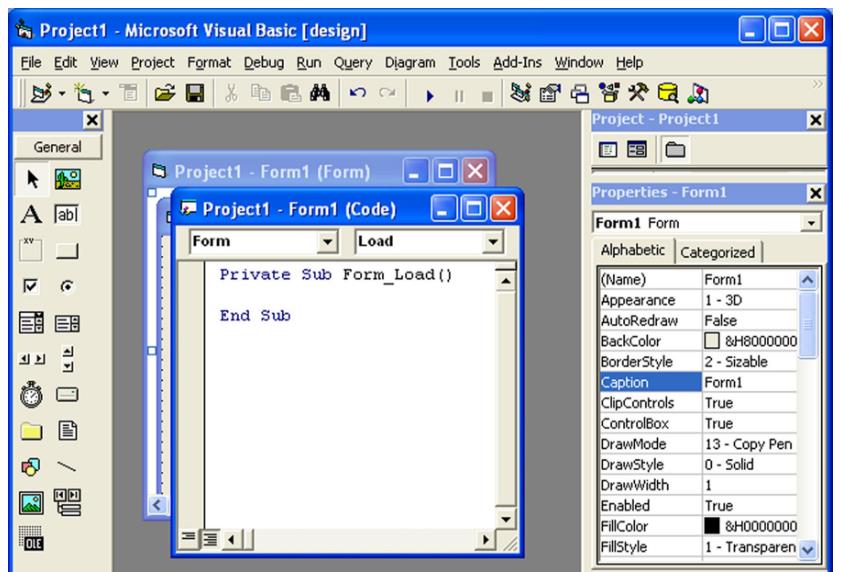Toggle Full Module View in code window
Viewport: 841px width, 572px height.
tap(210, 539)
